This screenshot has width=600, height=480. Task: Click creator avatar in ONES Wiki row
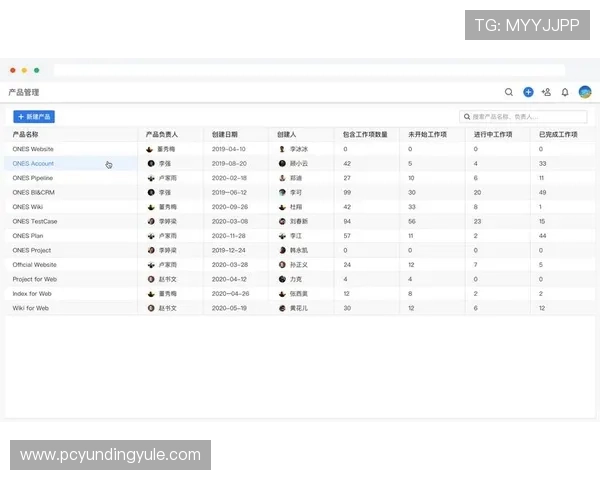tap(282, 207)
